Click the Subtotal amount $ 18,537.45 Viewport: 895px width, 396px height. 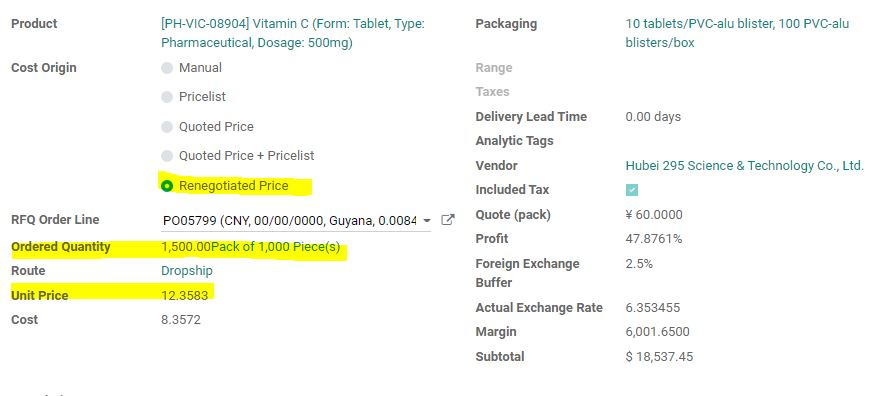[659, 357]
